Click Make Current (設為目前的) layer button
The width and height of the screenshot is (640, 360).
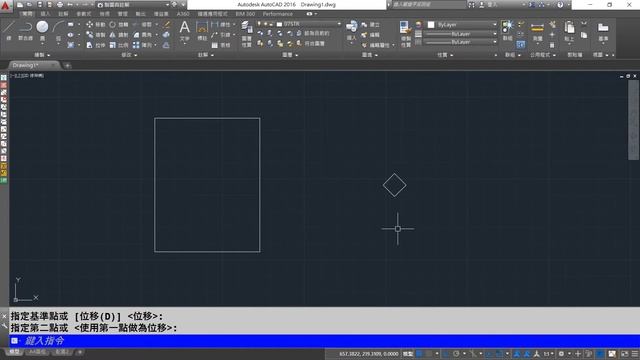[313, 33]
